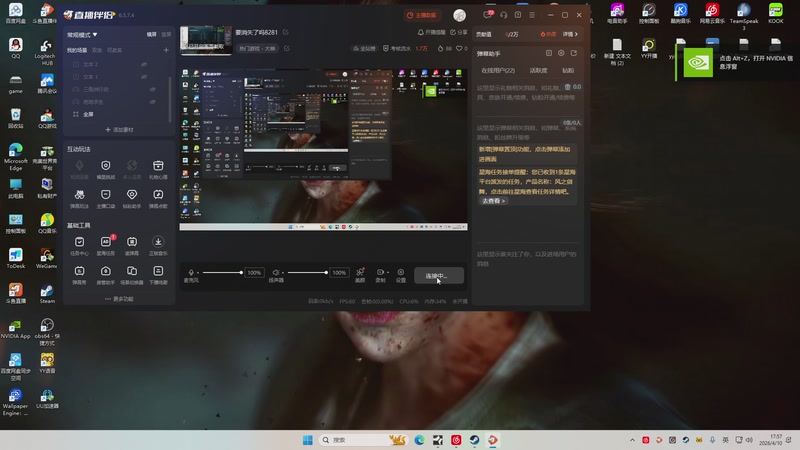Open 弹幕点歌 song request tool
Screen dimensions: 800x450
[x=158, y=198]
